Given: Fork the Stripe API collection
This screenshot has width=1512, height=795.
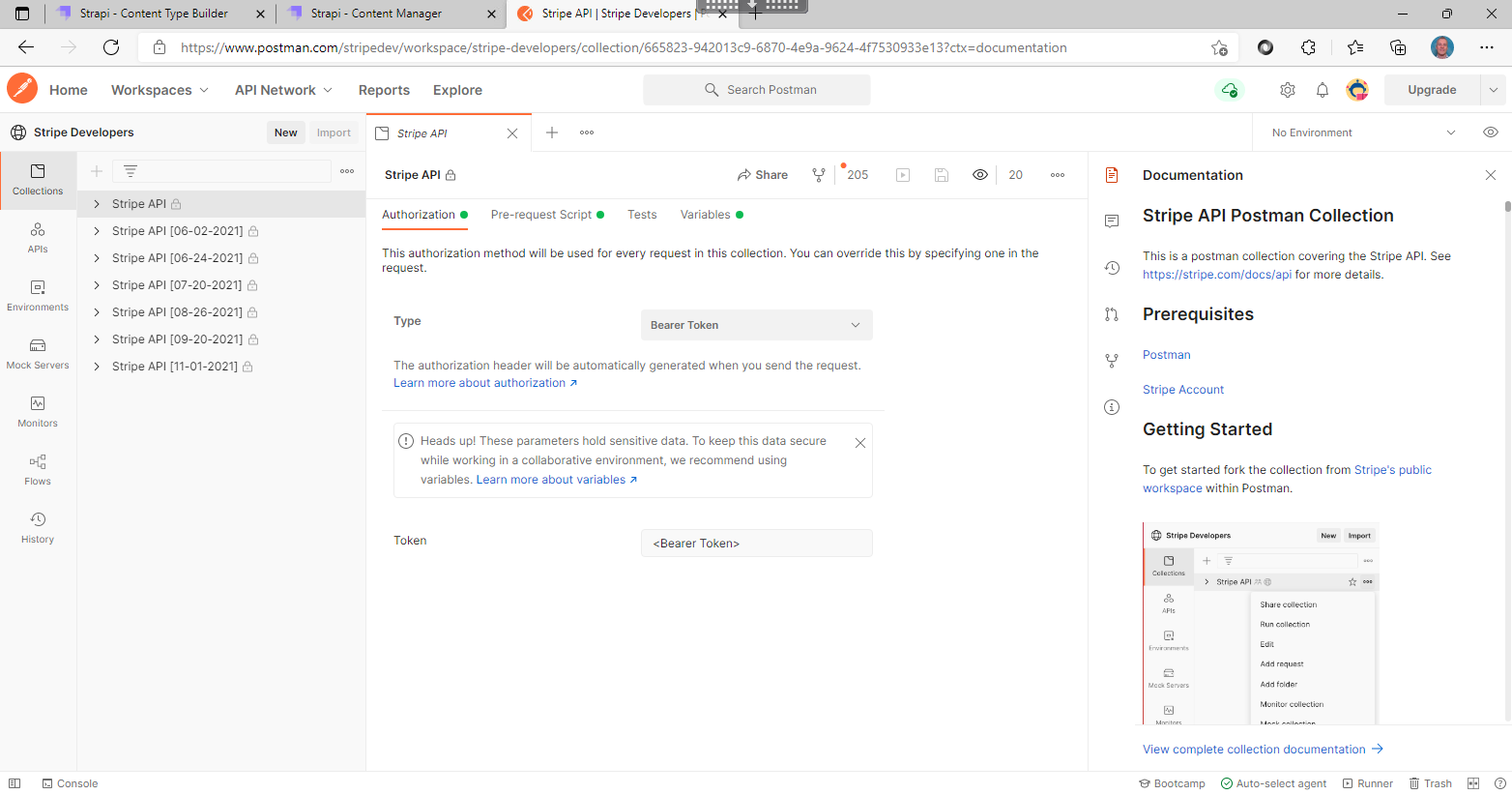Looking at the screenshot, I should (x=819, y=174).
